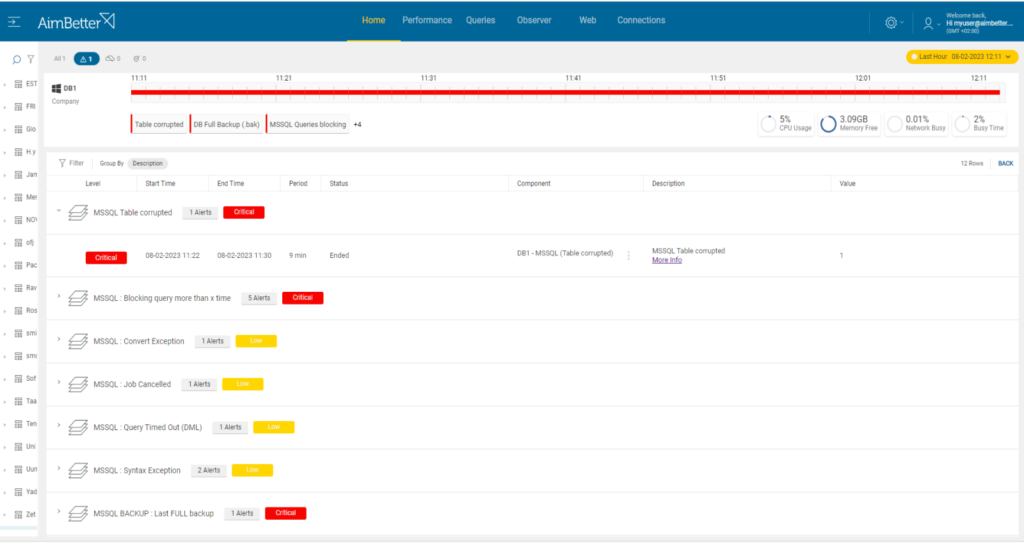Open the Last Hour time range dropdown
This screenshot has height=544, width=1024.
pyautogui.click(x=961, y=57)
